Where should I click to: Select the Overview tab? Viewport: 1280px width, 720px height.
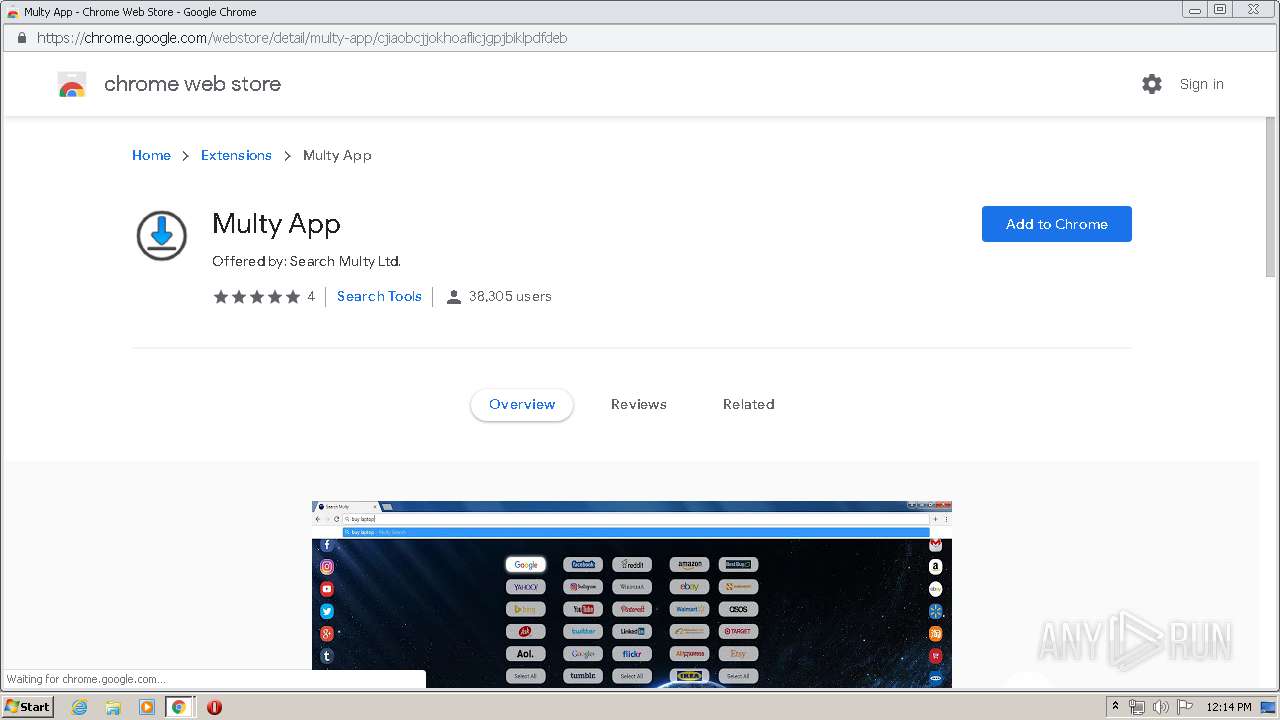522,404
